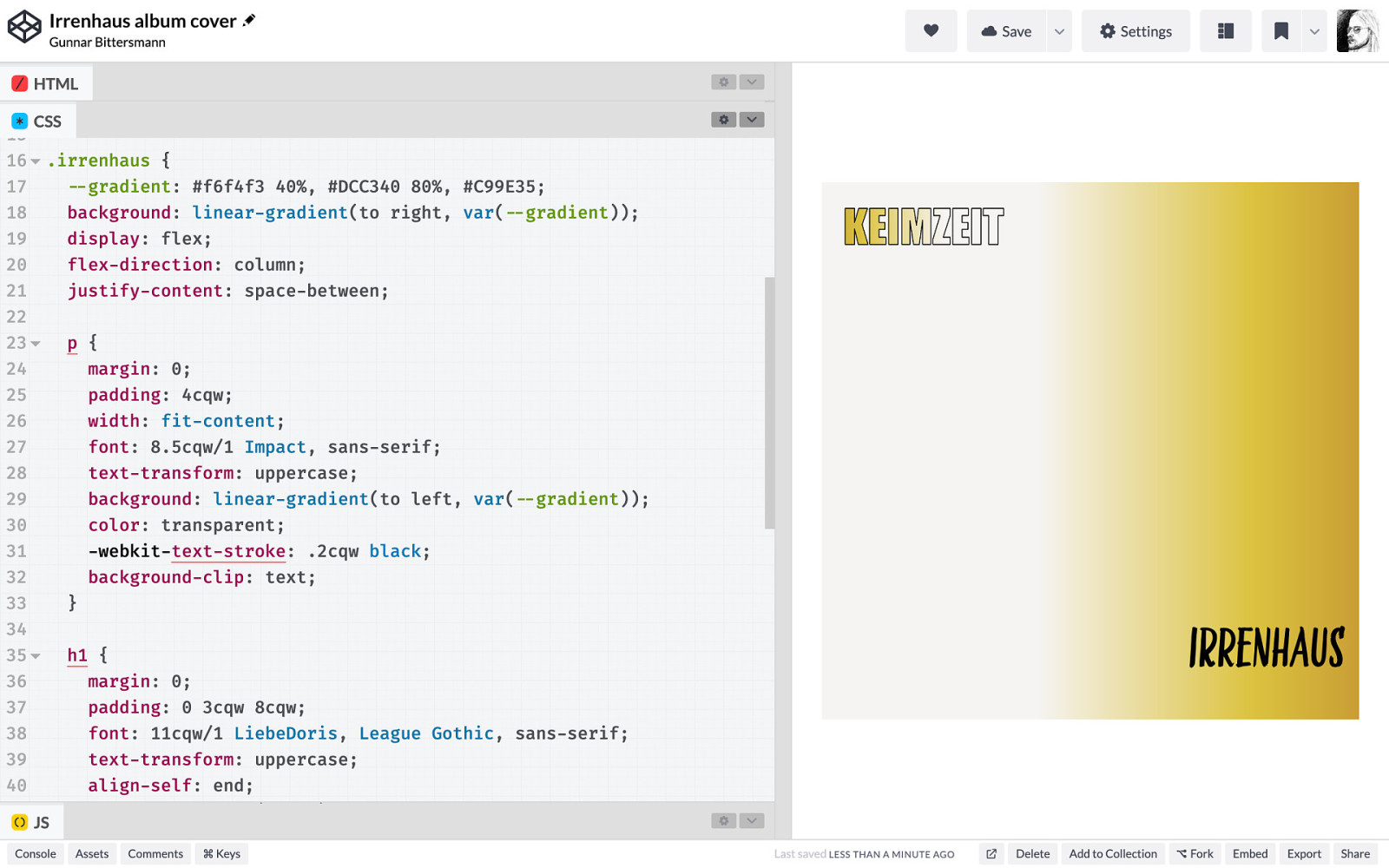Show keyboard shortcuts with Keys button

coord(221,853)
